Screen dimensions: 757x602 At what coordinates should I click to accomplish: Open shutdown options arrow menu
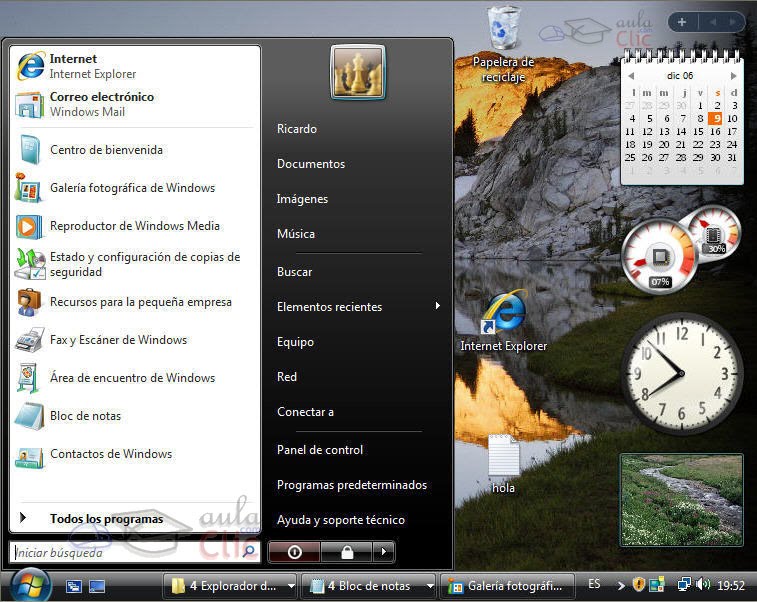[384, 552]
